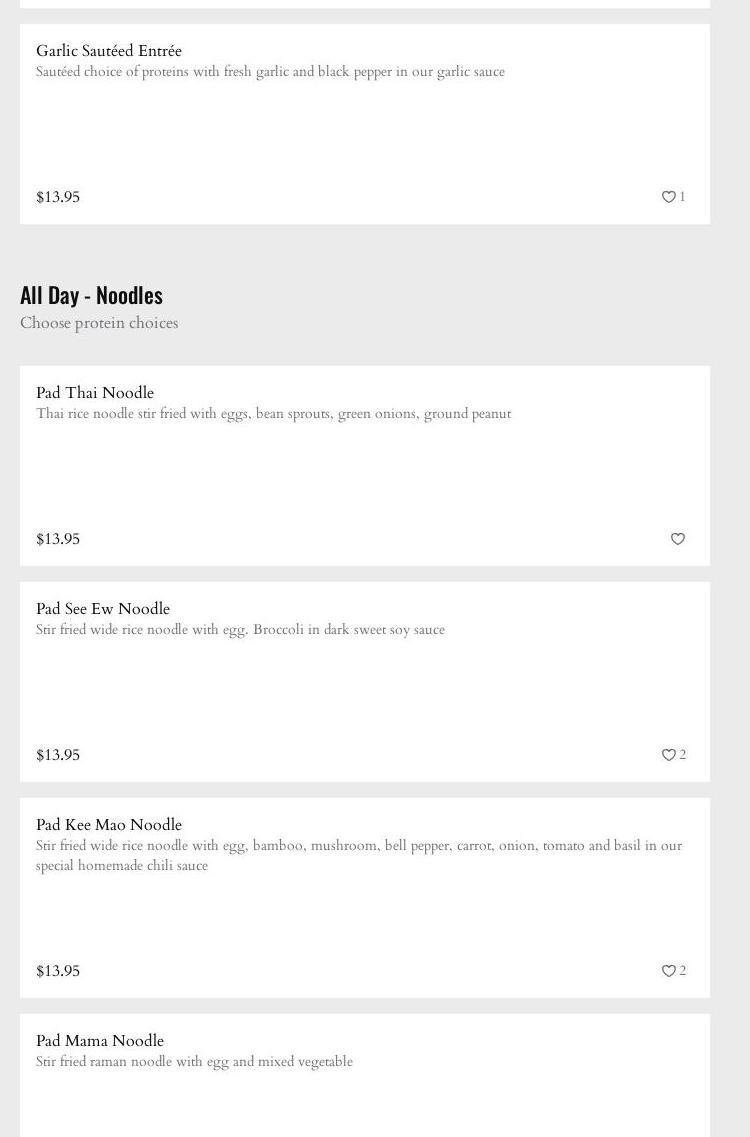Click the heart icon on Garlic Sautéed Entrée
This screenshot has width=750, height=1137.
click(x=669, y=197)
